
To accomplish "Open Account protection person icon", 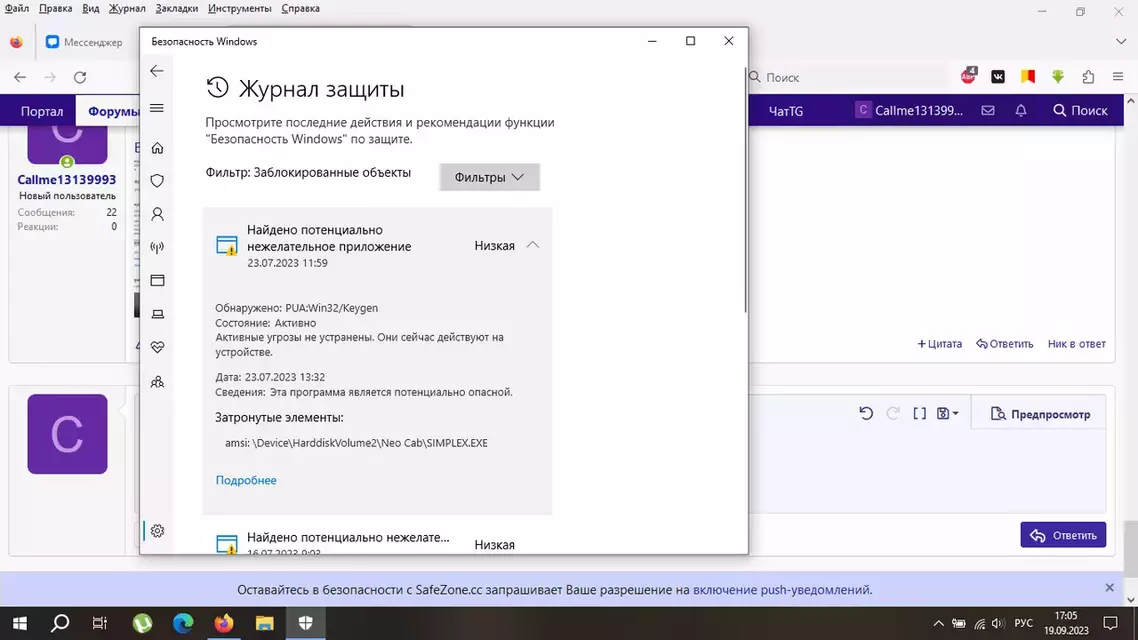I will 157,214.
